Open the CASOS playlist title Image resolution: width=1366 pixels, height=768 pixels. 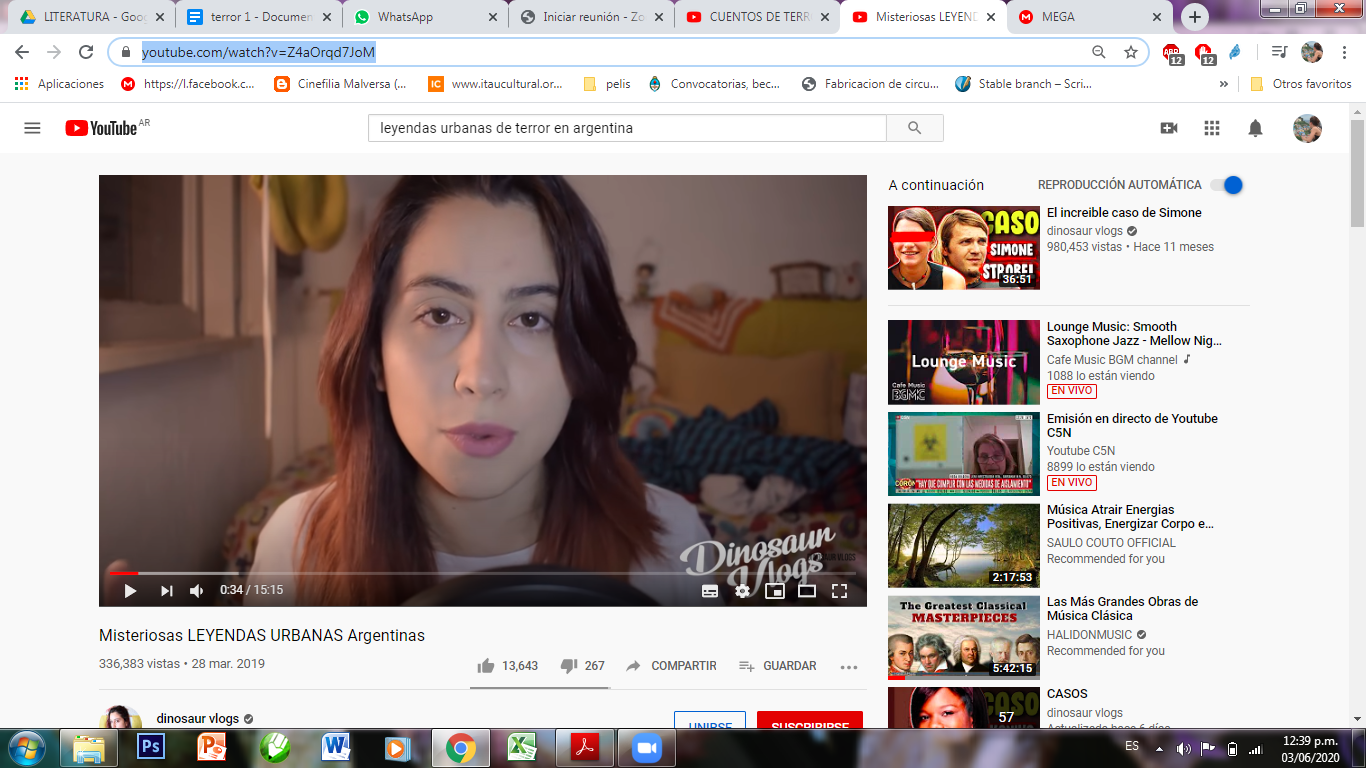pyautogui.click(x=1067, y=694)
